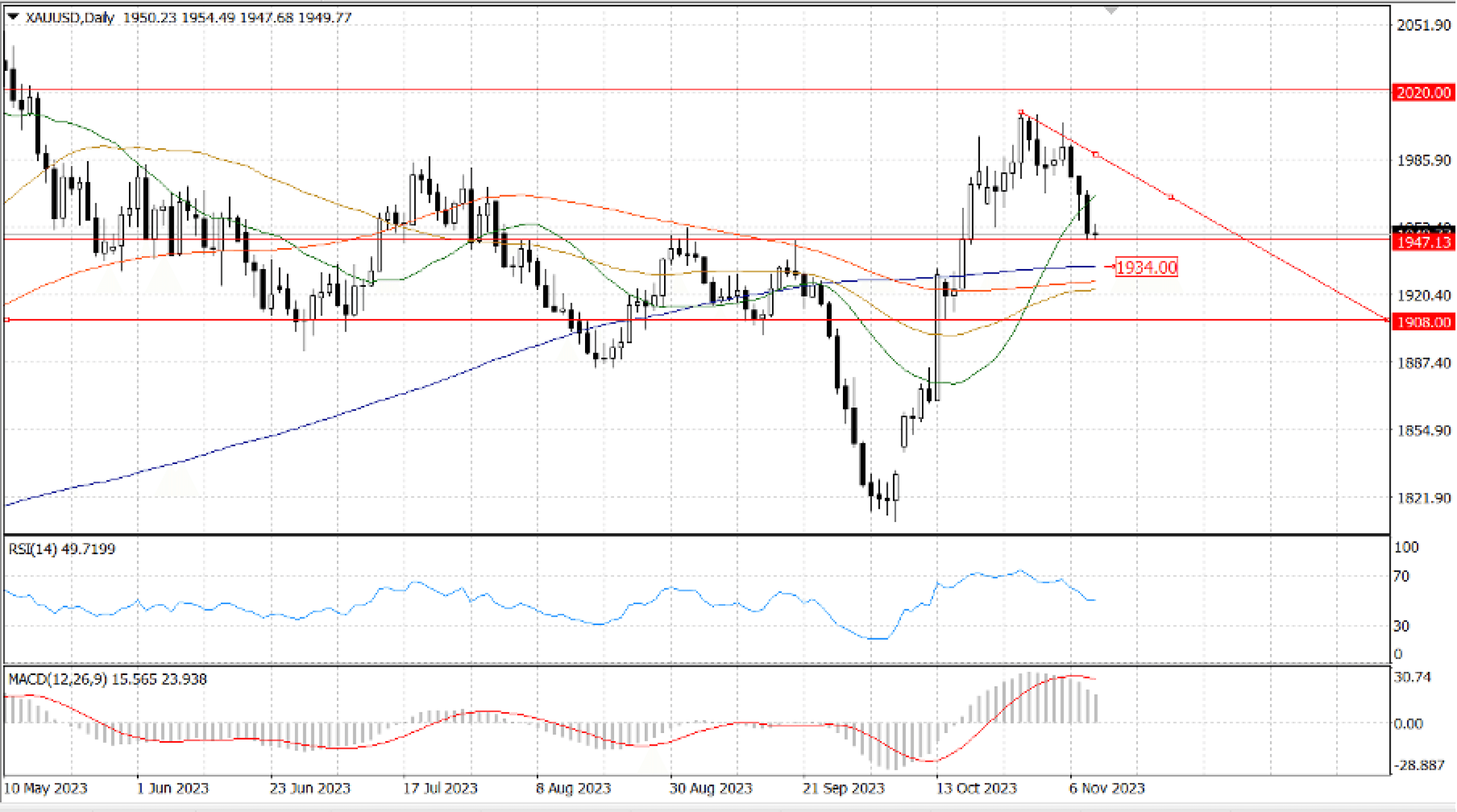Select the trendline start handle at October peak
The image size is (1457, 812).
point(1021,112)
